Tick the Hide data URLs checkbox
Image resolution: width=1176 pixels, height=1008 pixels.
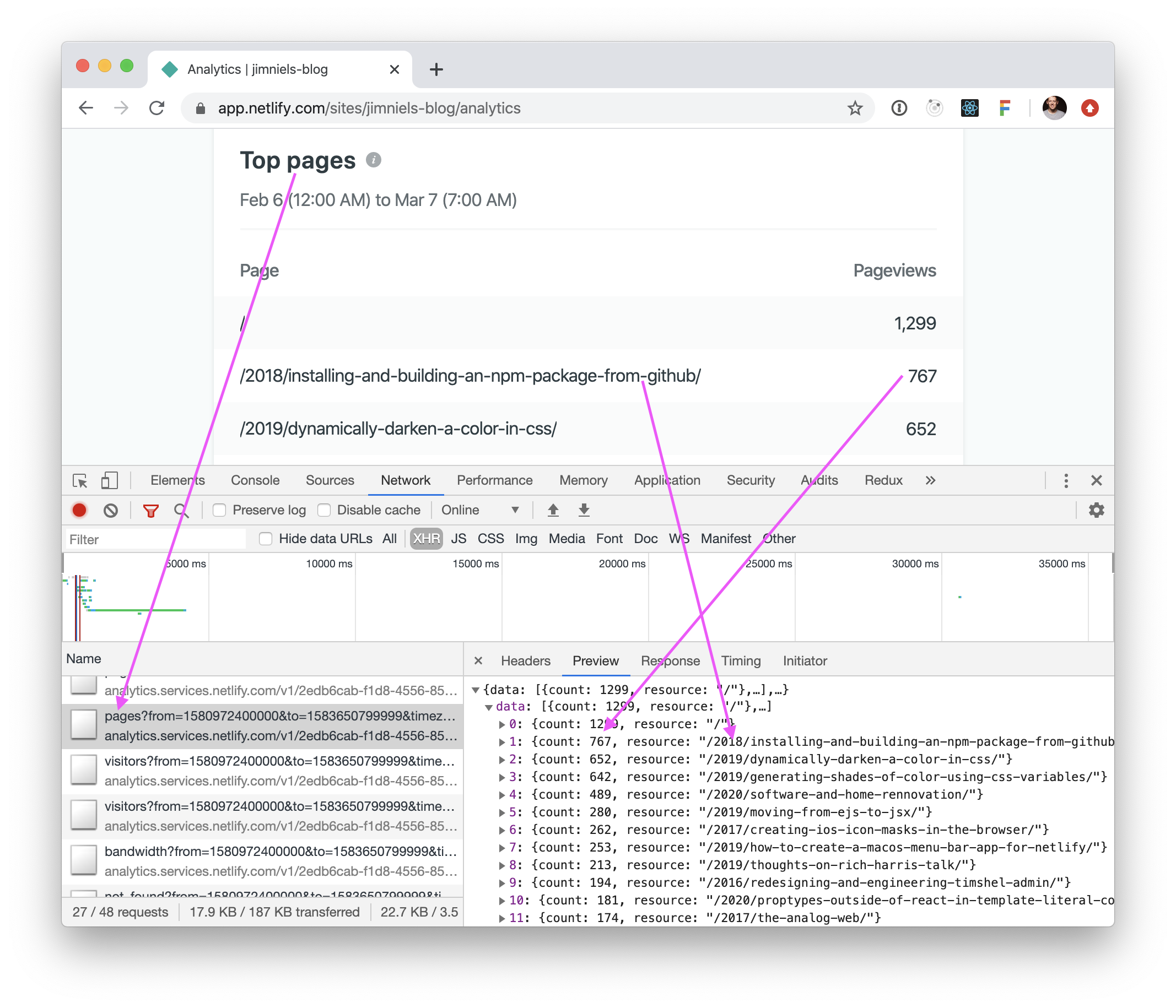pos(266,538)
